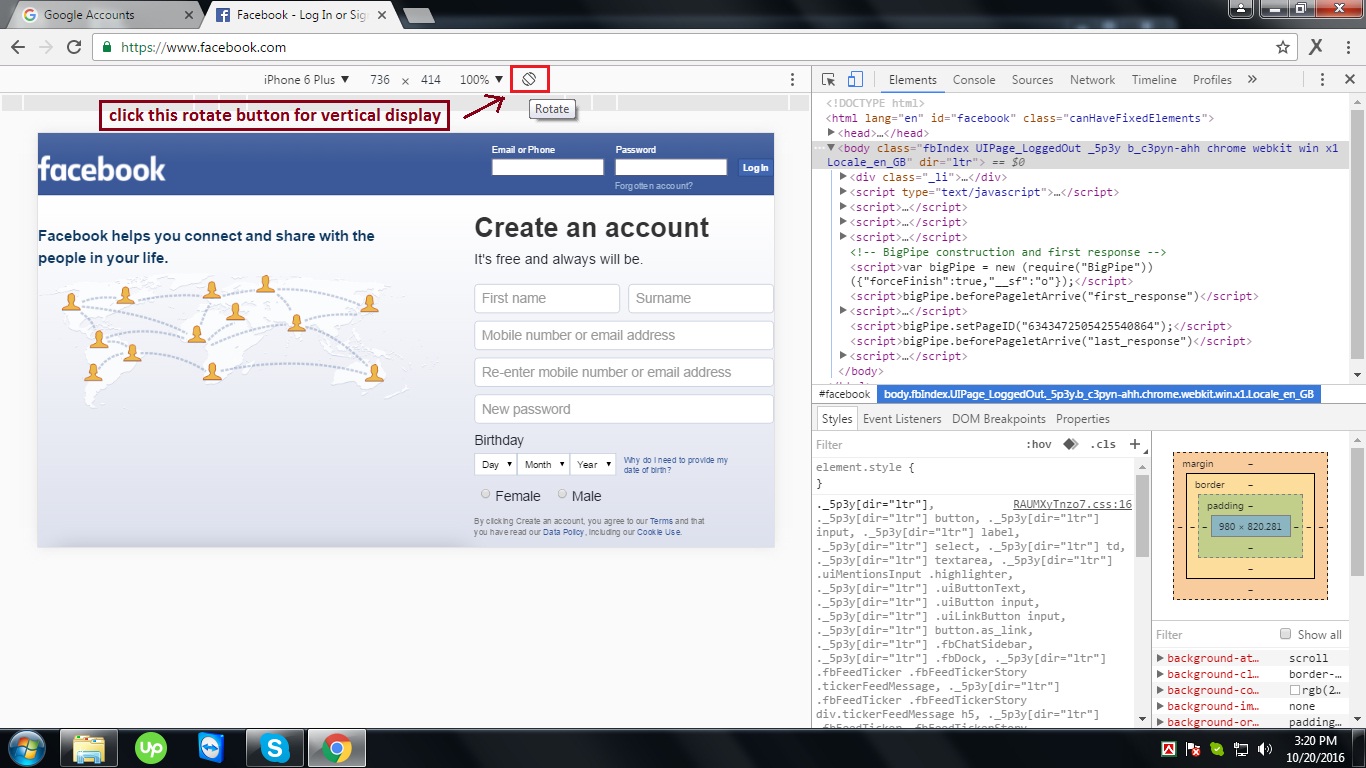Switch to the Console tab
The image size is (1366, 768).
[973, 79]
